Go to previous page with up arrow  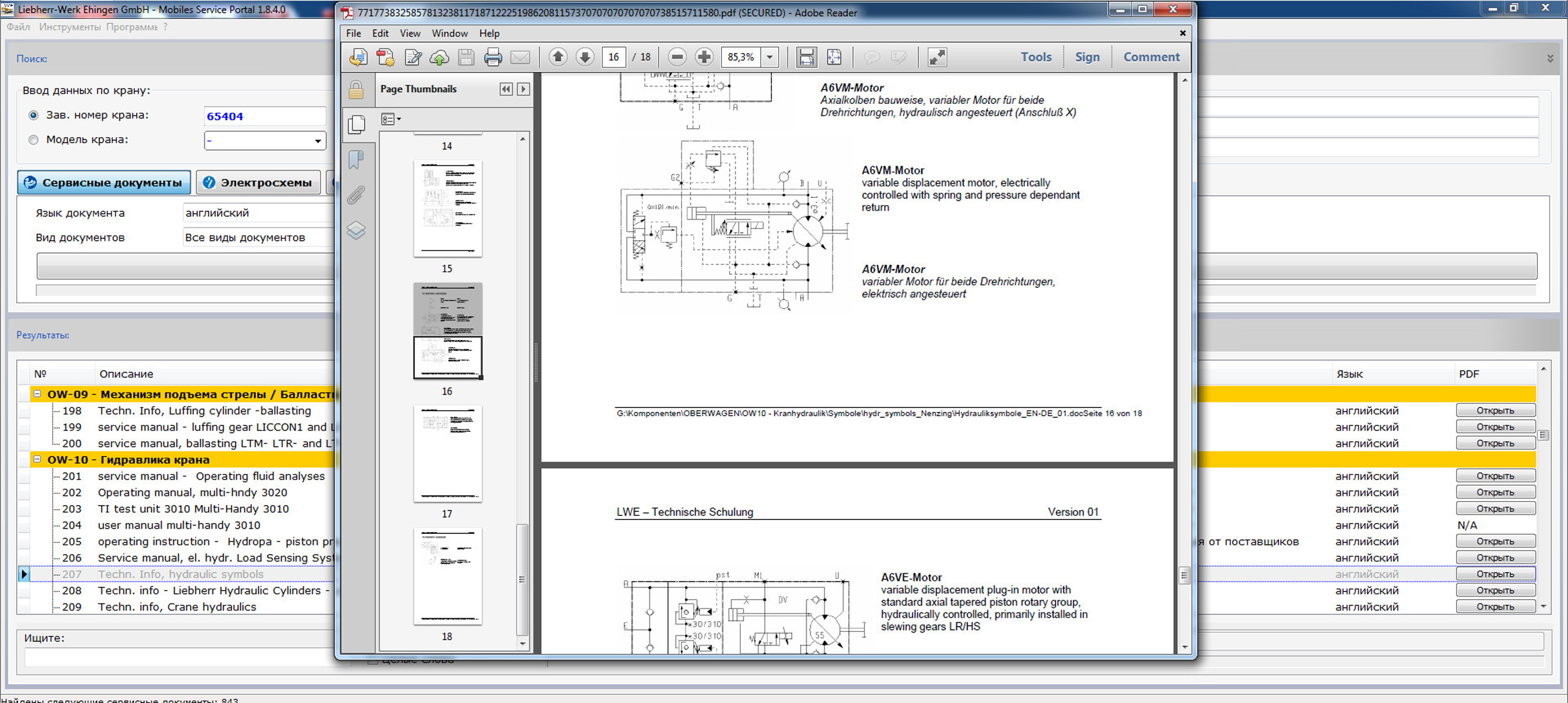click(558, 58)
